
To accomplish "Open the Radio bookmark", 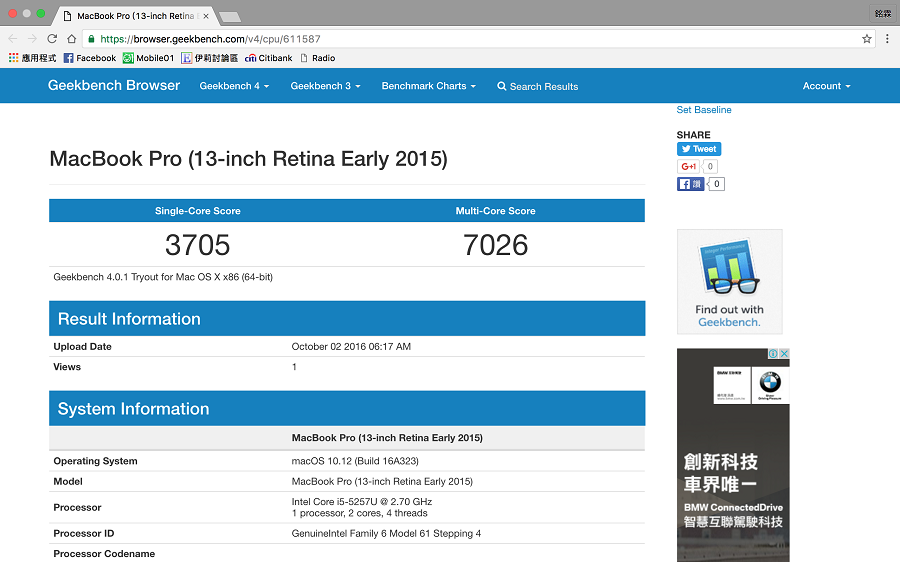I will (317, 58).
